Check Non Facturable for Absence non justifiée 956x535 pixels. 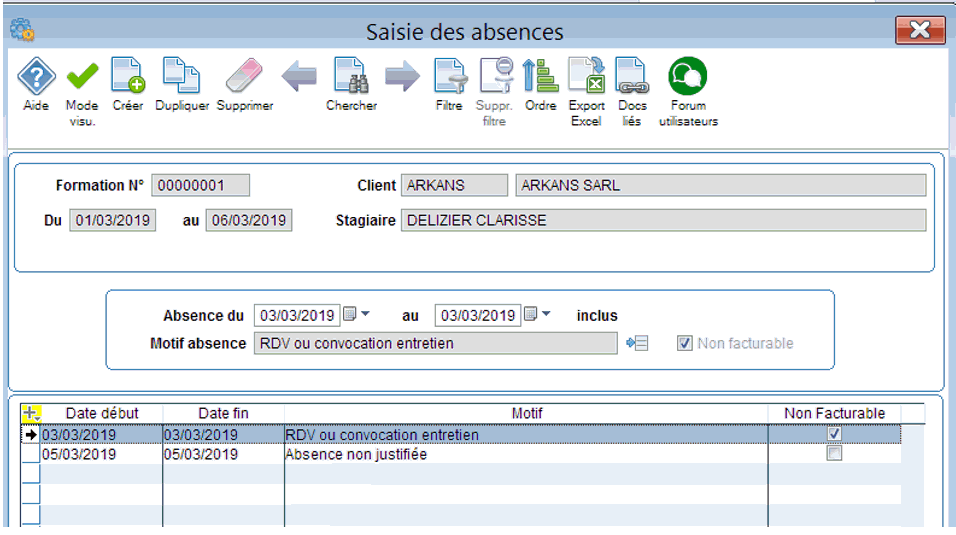pyautogui.click(x=834, y=453)
